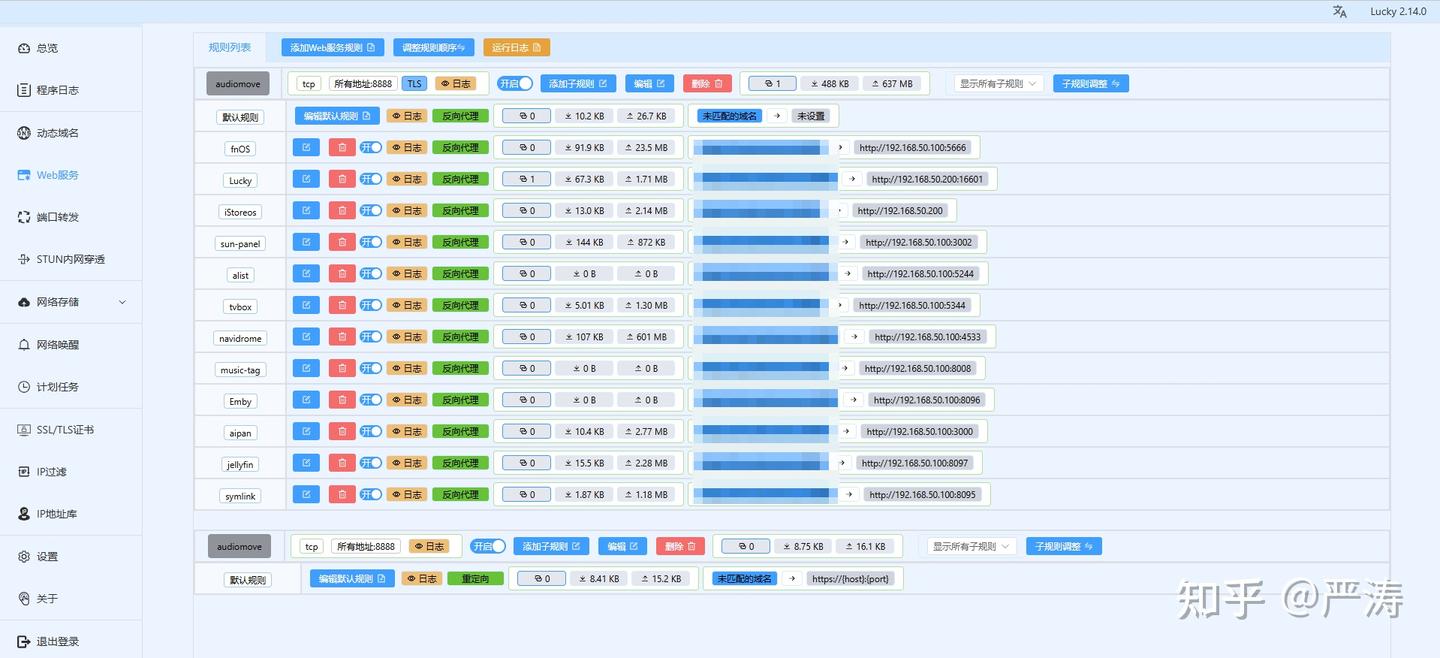Image resolution: width=1440 pixels, height=658 pixels.
Task: Click the language switch icon near Lucky 2.14.0
Action: 1340,12
